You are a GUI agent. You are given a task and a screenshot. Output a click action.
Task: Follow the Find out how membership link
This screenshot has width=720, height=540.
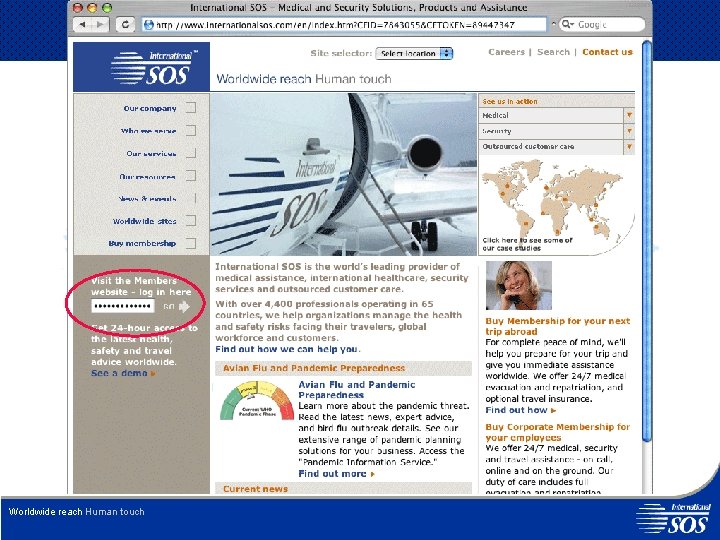point(521,410)
